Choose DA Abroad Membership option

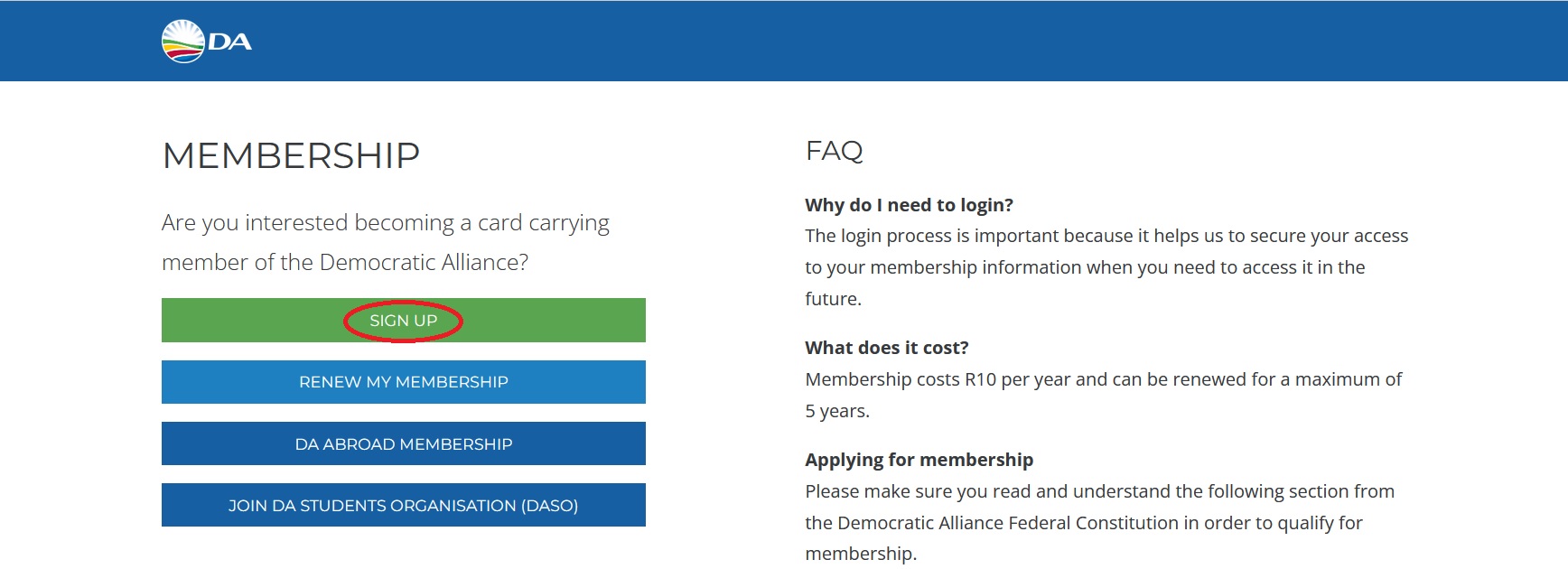click(403, 444)
